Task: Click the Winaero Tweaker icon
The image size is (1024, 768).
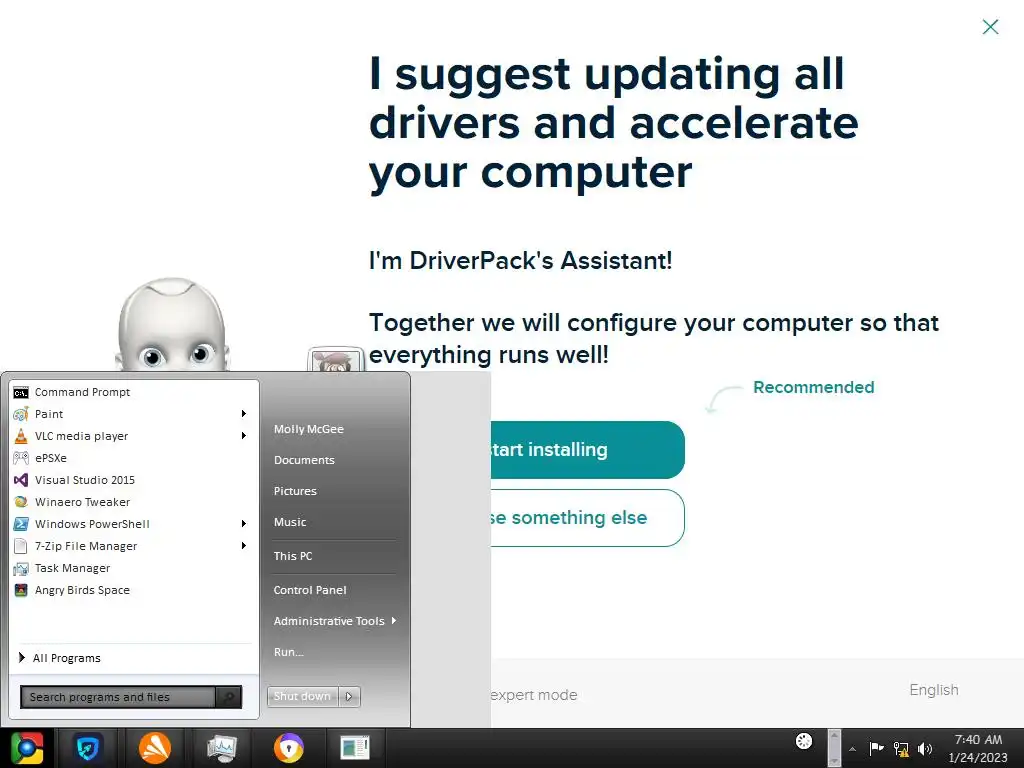Action: click(x=21, y=502)
